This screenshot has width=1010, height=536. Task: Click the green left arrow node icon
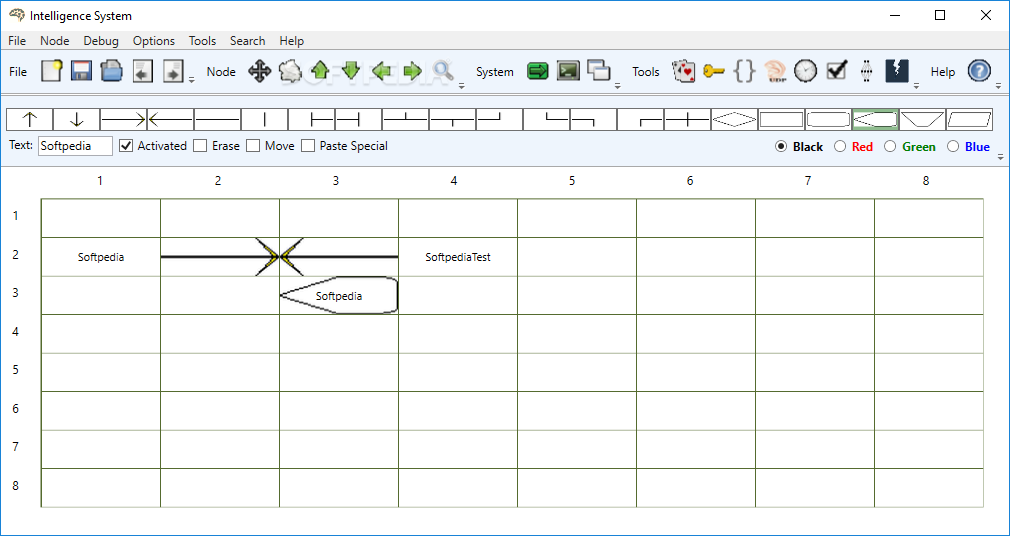click(381, 71)
